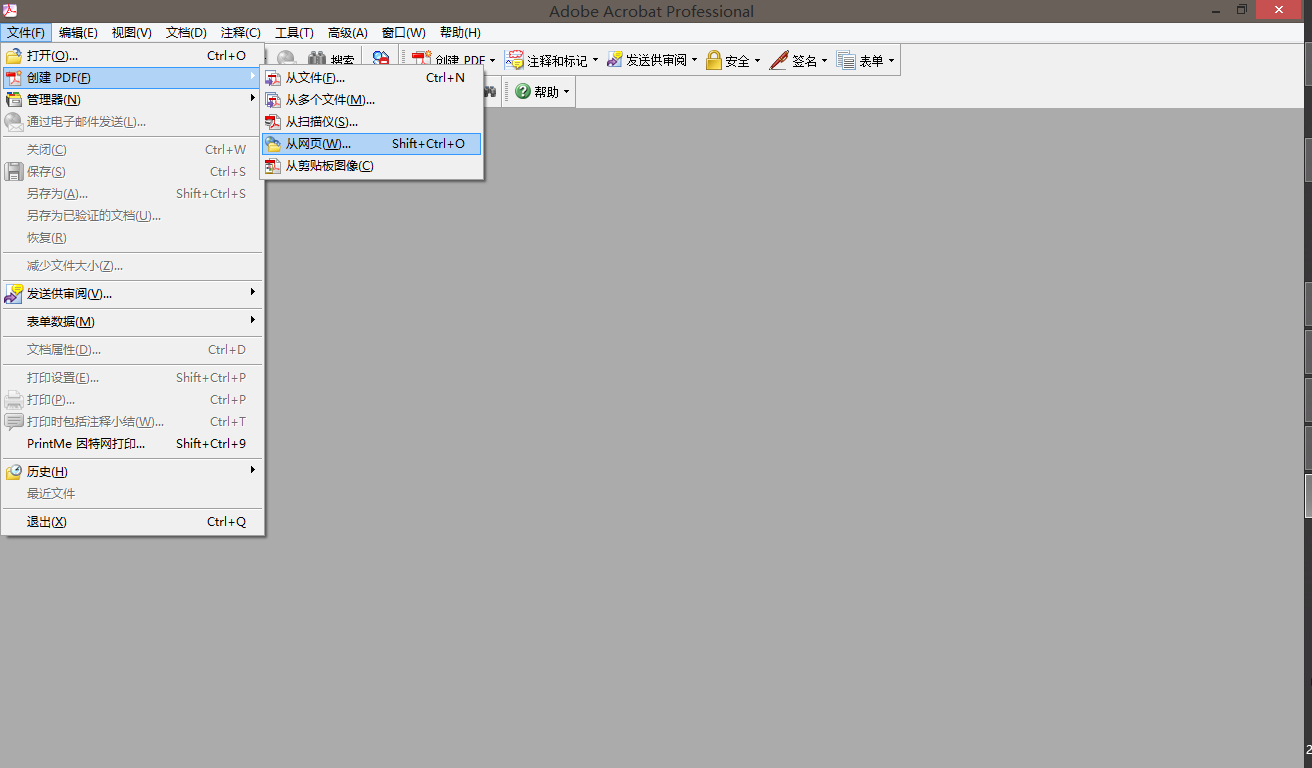
Task: Expand 发送供审阅(V)... submenu in File menu
Action: pos(132,294)
